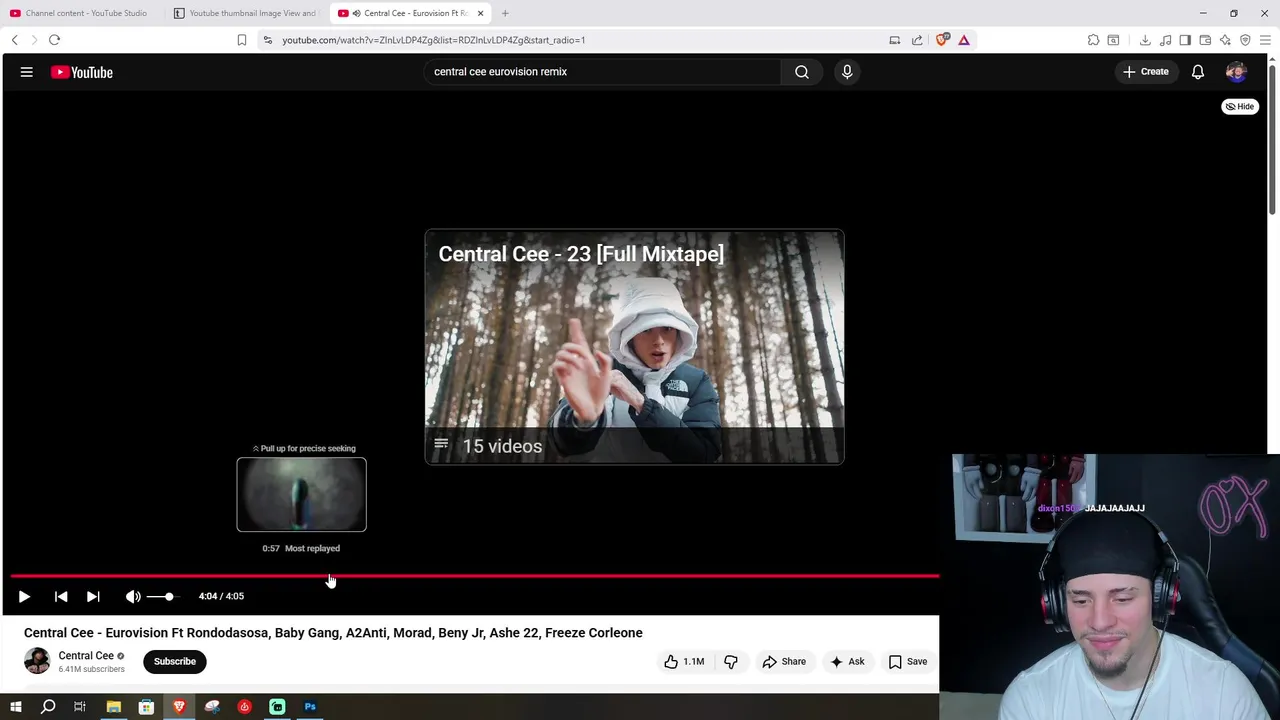Like the video with thumbs up
Image resolution: width=1280 pixels, height=720 pixels.
point(684,661)
